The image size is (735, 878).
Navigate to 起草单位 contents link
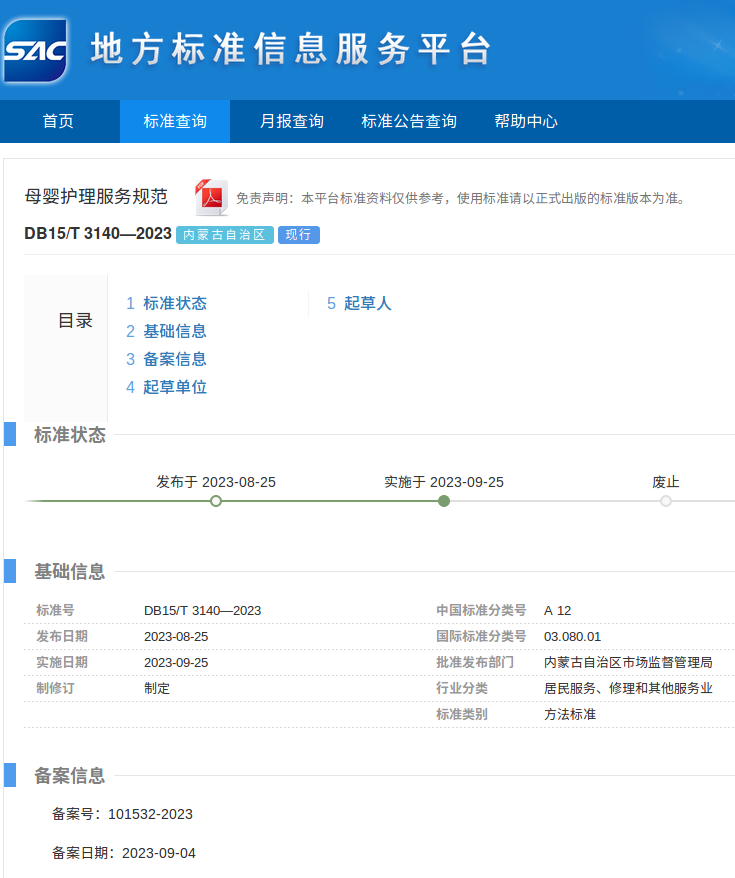[174, 387]
